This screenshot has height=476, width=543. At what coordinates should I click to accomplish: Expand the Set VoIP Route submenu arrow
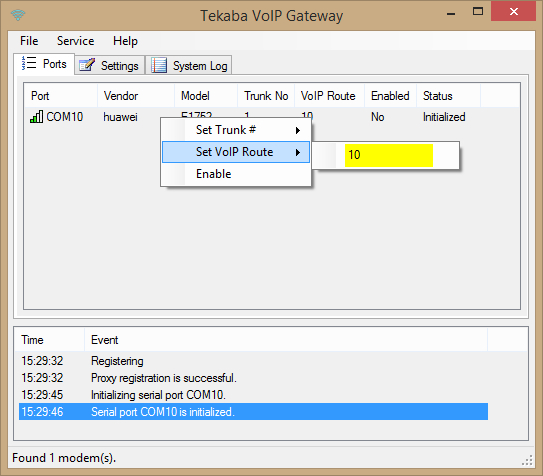click(297, 152)
